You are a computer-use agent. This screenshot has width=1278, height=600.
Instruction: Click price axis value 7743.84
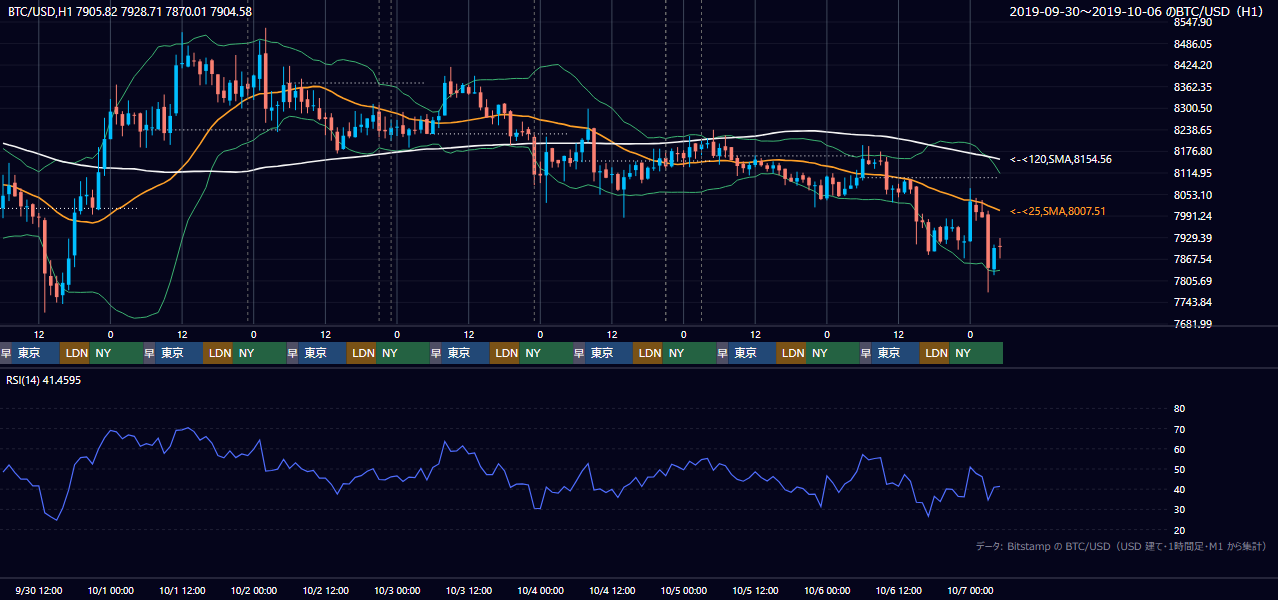1193,302
